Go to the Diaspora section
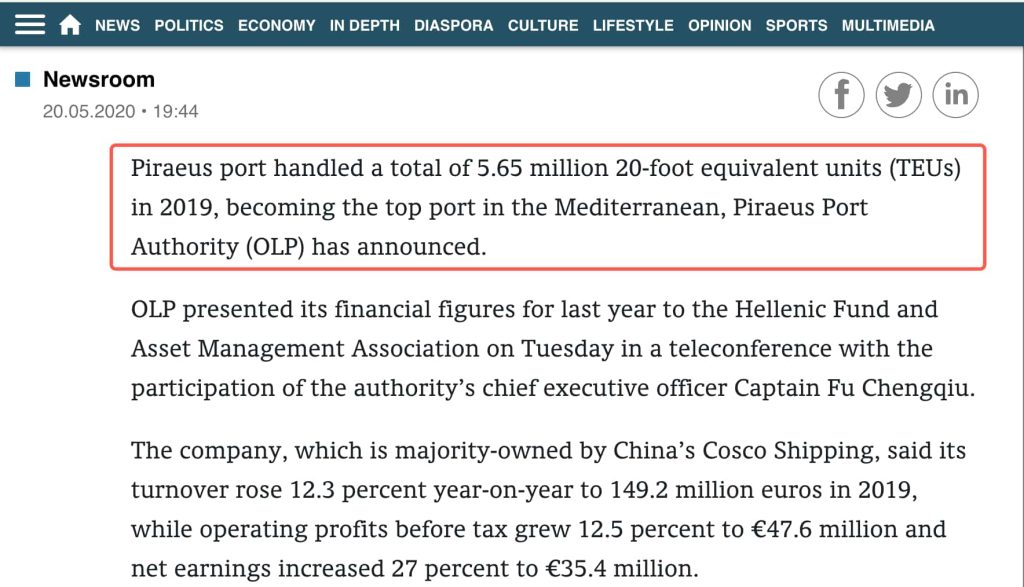1024x587 pixels. (x=453, y=25)
